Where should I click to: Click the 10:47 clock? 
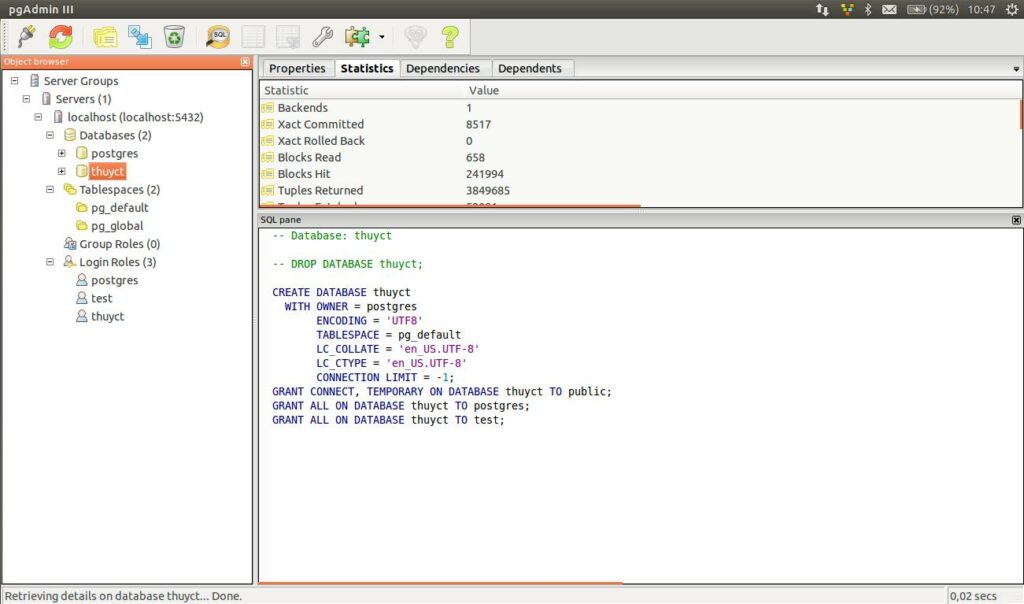[x=982, y=9]
